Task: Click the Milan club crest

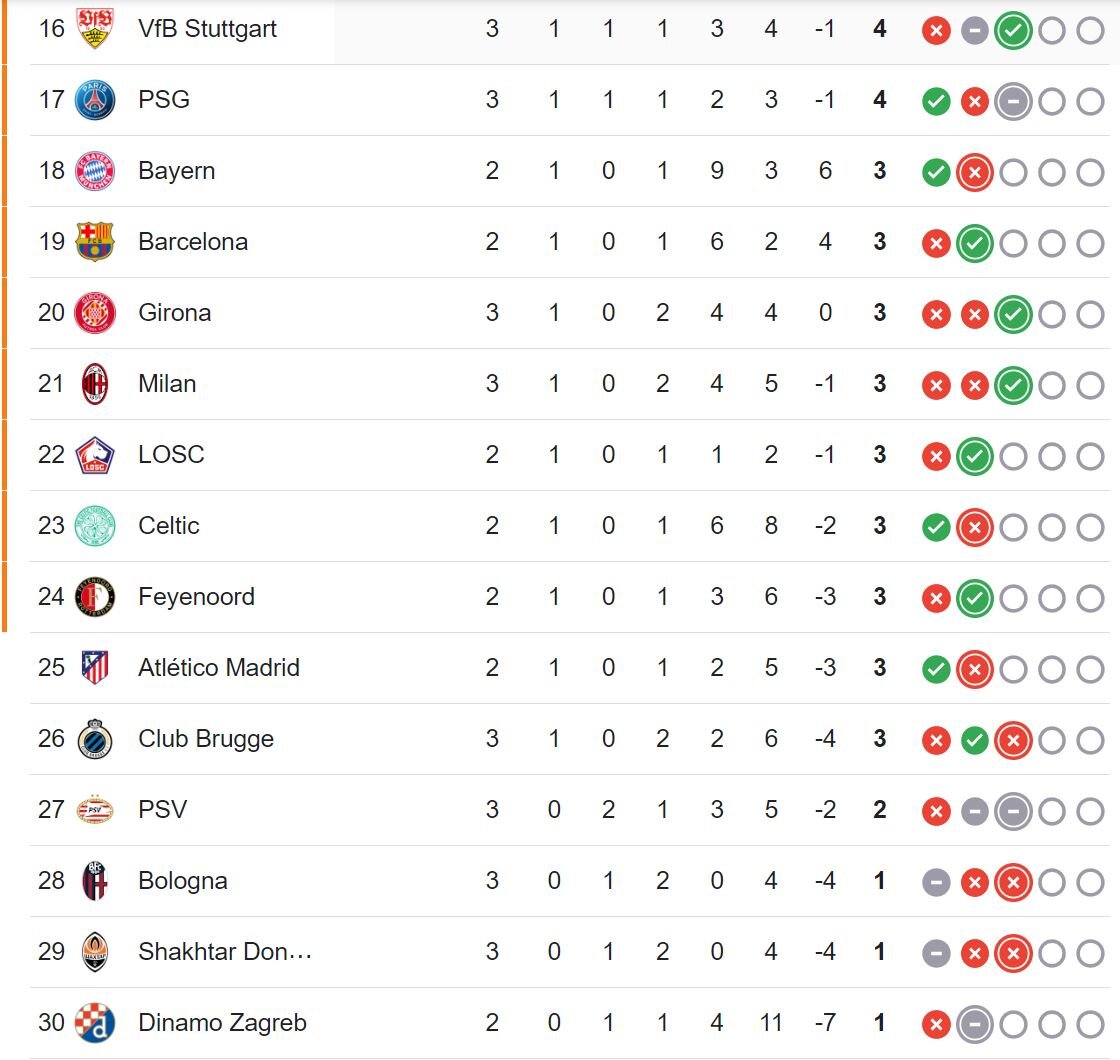Action: click(95, 384)
